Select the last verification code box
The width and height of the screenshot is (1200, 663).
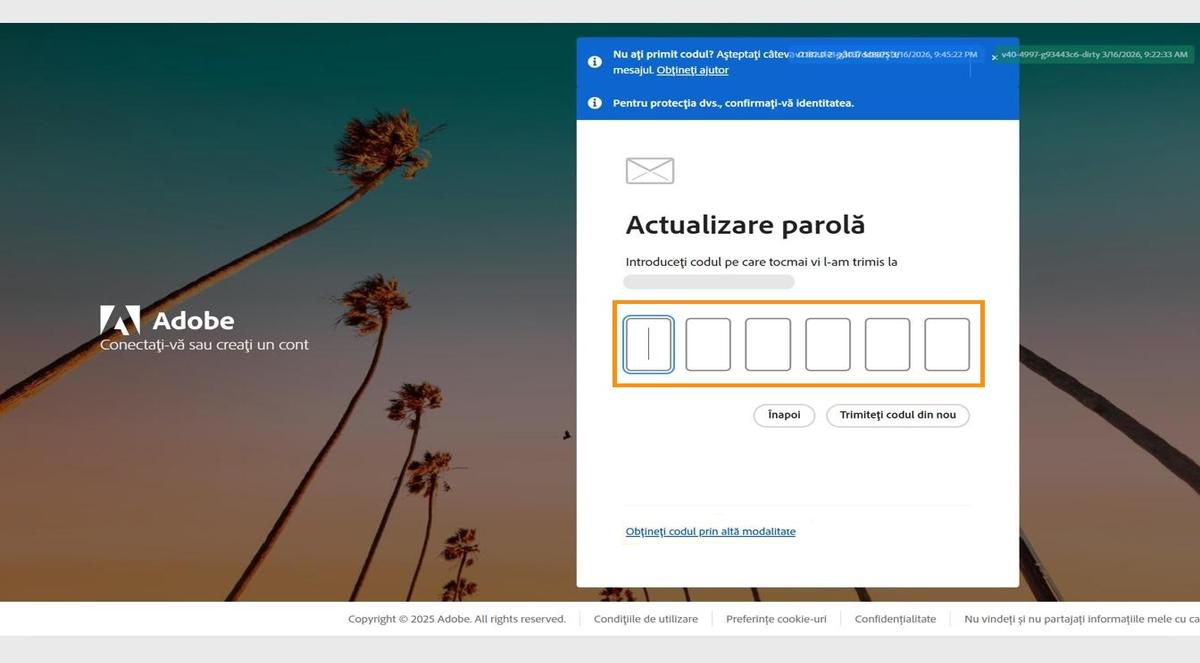[947, 344]
